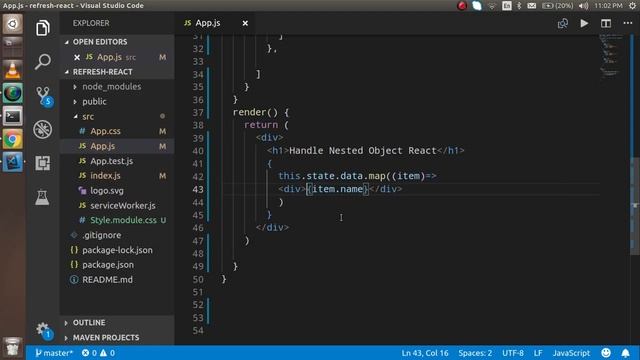Run the code with play button
The height and width of the screenshot is (360, 640).
[584, 23]
